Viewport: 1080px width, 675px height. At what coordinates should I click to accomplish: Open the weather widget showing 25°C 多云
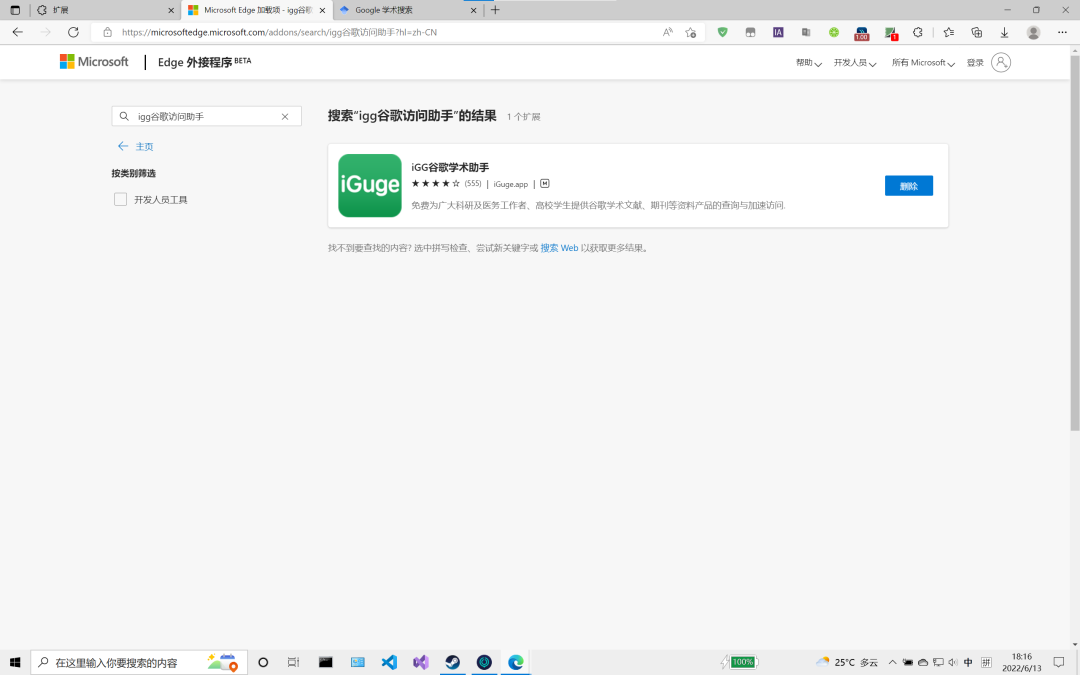(x=847, y=662)
